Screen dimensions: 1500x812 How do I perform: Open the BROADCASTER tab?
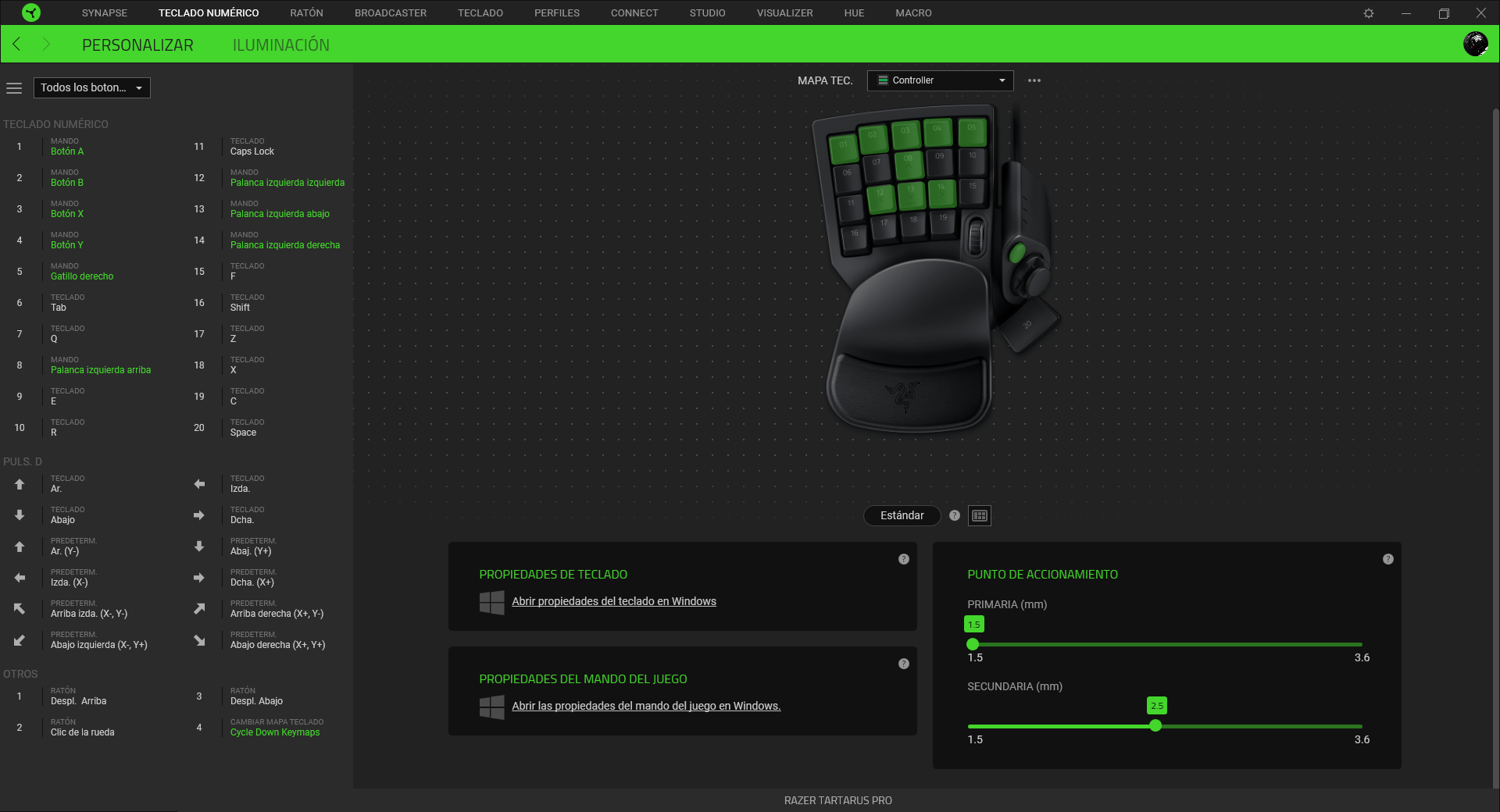pos(391,13)
